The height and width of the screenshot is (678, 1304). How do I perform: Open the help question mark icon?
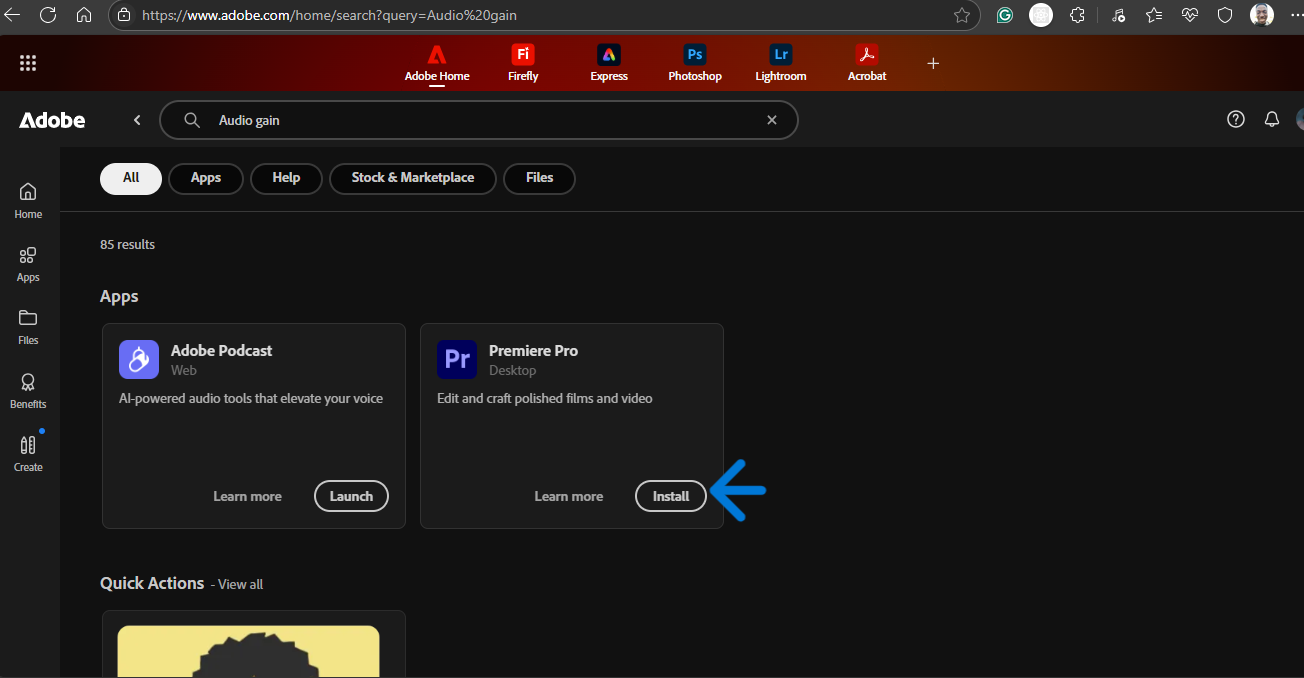coord(1236,119)
